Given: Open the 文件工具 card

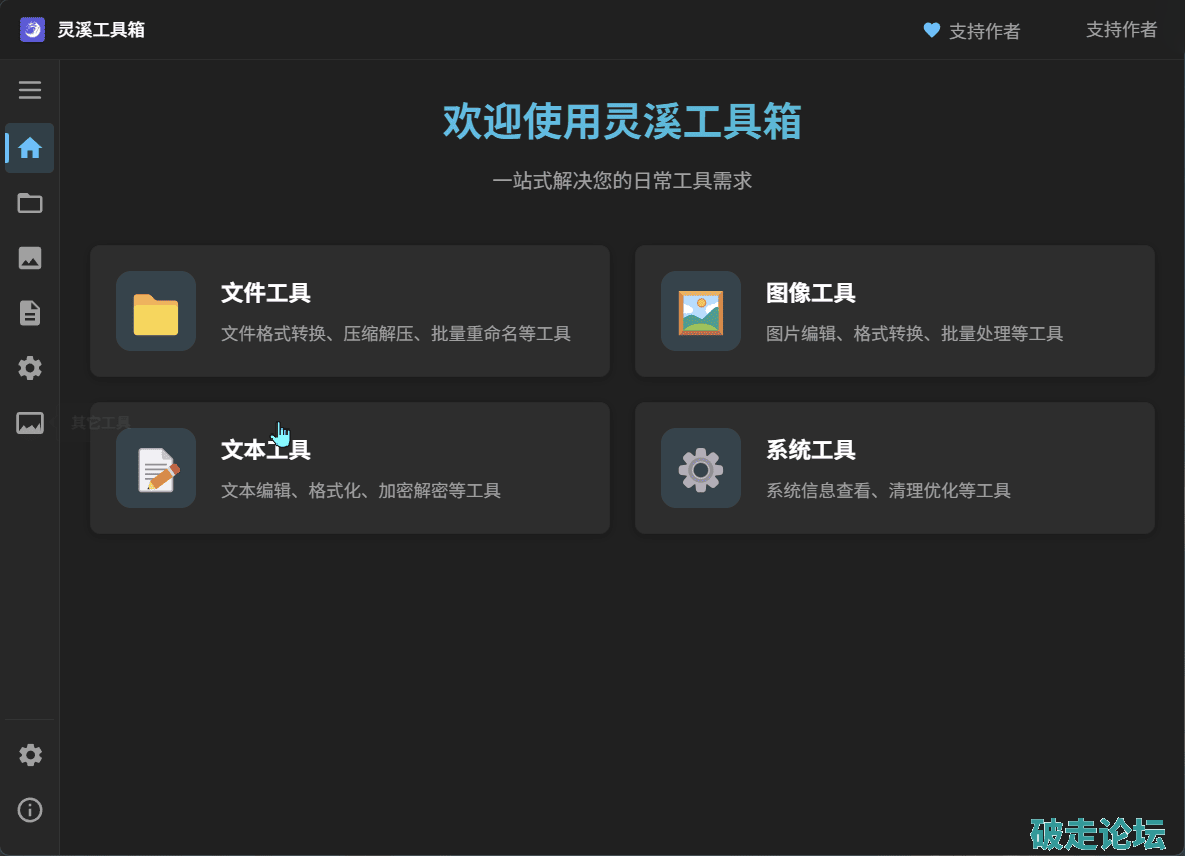Looking at the screenshot, I should pos(350,311).
